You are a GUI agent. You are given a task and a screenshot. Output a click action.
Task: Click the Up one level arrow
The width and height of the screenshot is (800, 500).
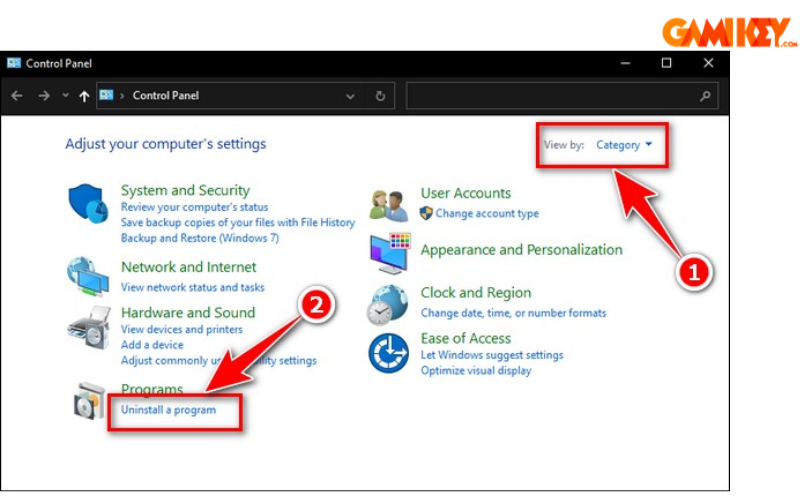[x=84, y=96]
